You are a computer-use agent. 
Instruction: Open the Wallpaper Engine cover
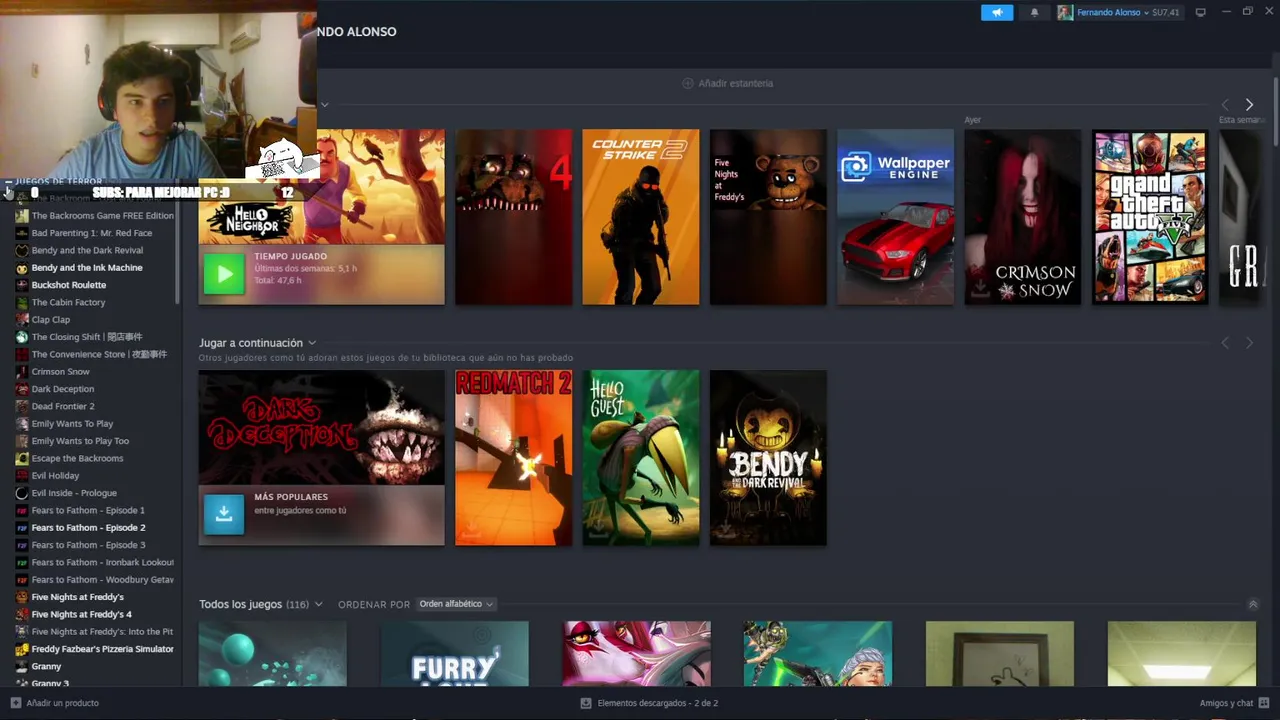[895, 216]
